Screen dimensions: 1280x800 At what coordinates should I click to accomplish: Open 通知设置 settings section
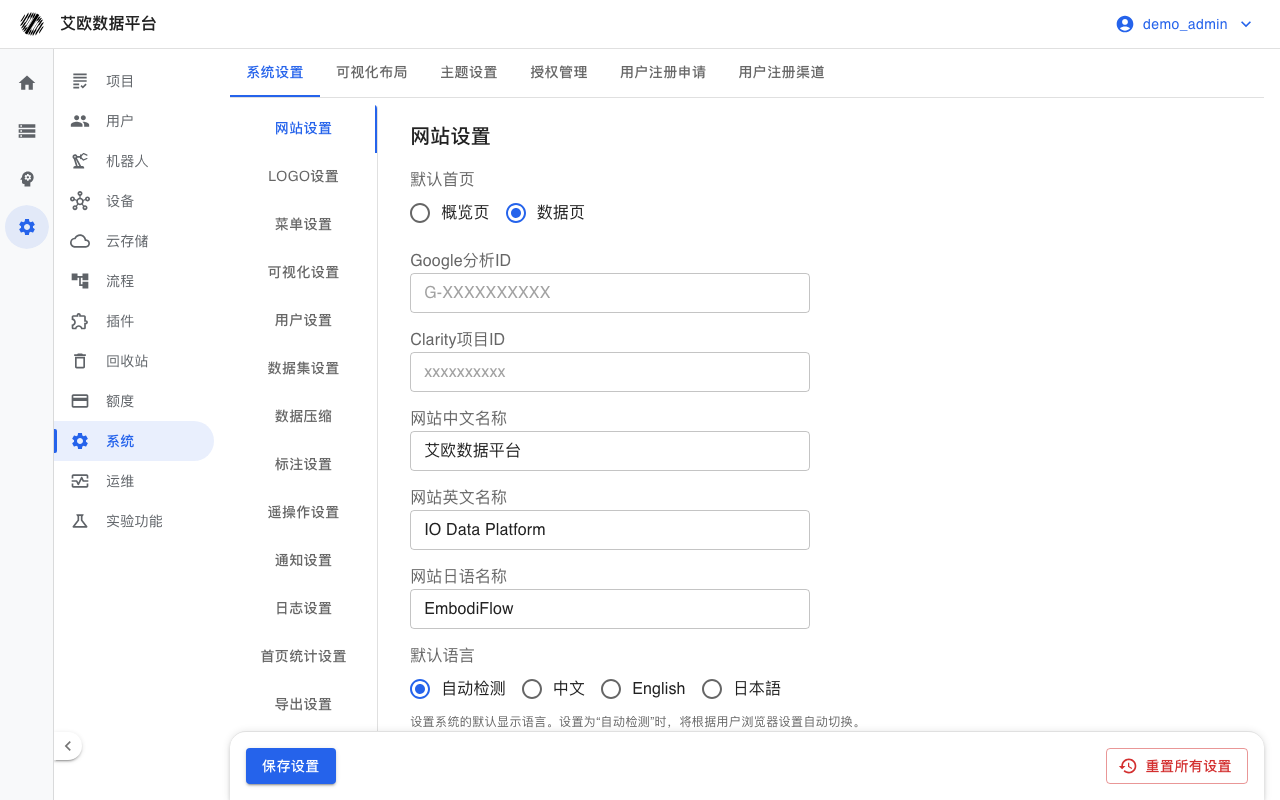304,560
